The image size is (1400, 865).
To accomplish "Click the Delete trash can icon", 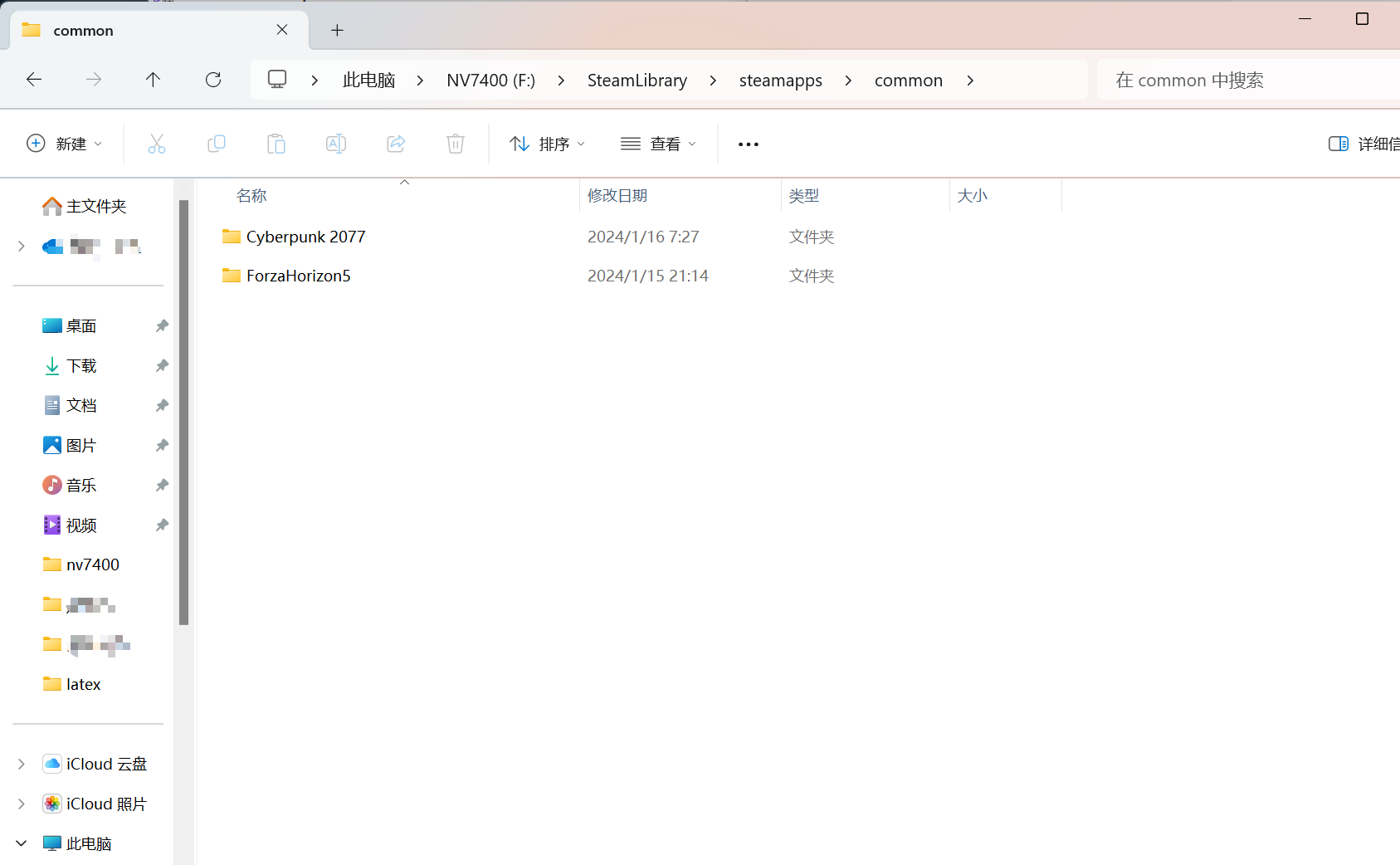I will 456,144.
